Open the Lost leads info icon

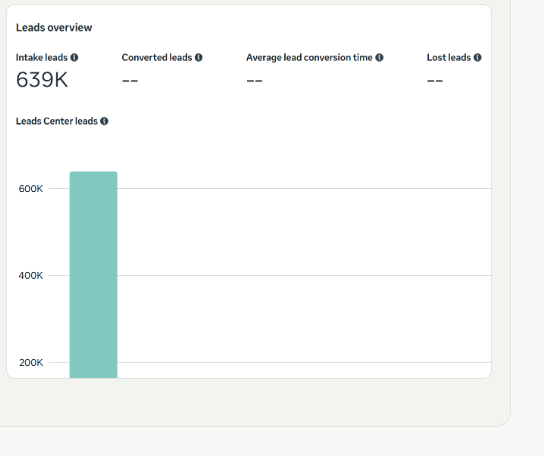tap(477, 58)
